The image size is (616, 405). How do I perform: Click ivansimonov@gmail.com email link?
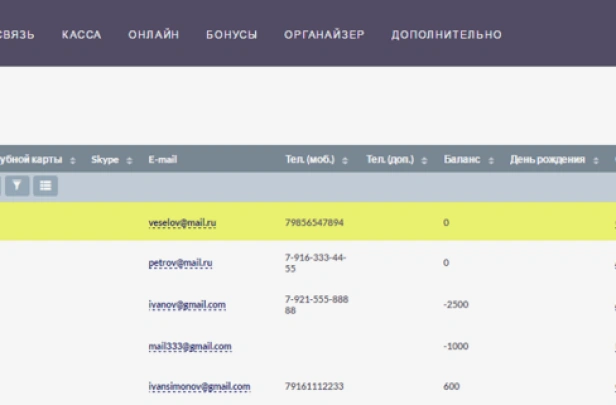point(198,386)
